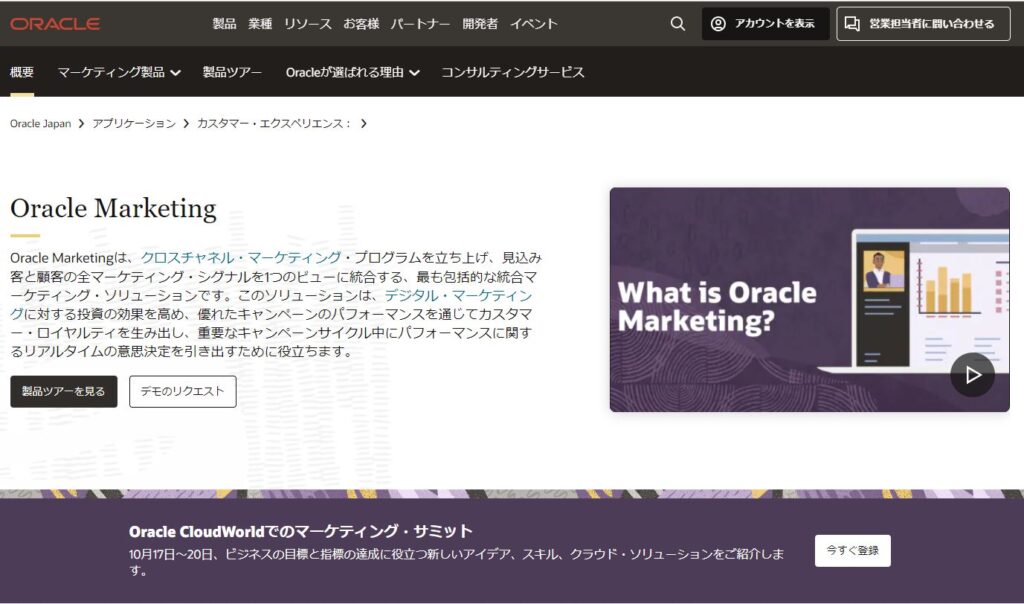Open the 製品ツアー tab
1024x604 pixels.
point(232,72)
